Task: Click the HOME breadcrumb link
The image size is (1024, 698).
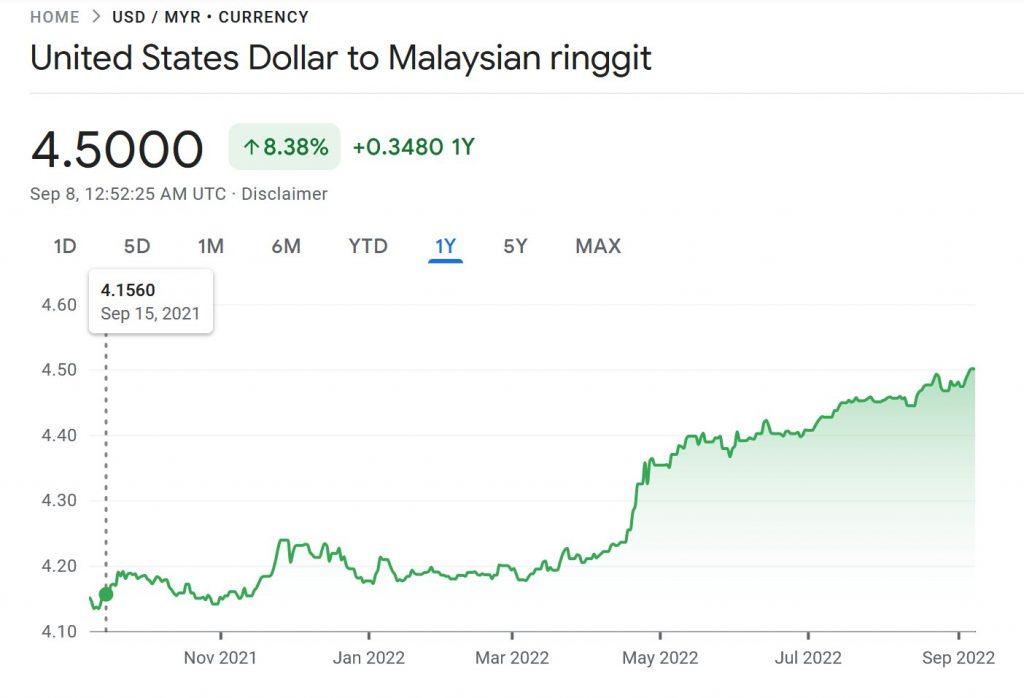Action: click(54, 17)
